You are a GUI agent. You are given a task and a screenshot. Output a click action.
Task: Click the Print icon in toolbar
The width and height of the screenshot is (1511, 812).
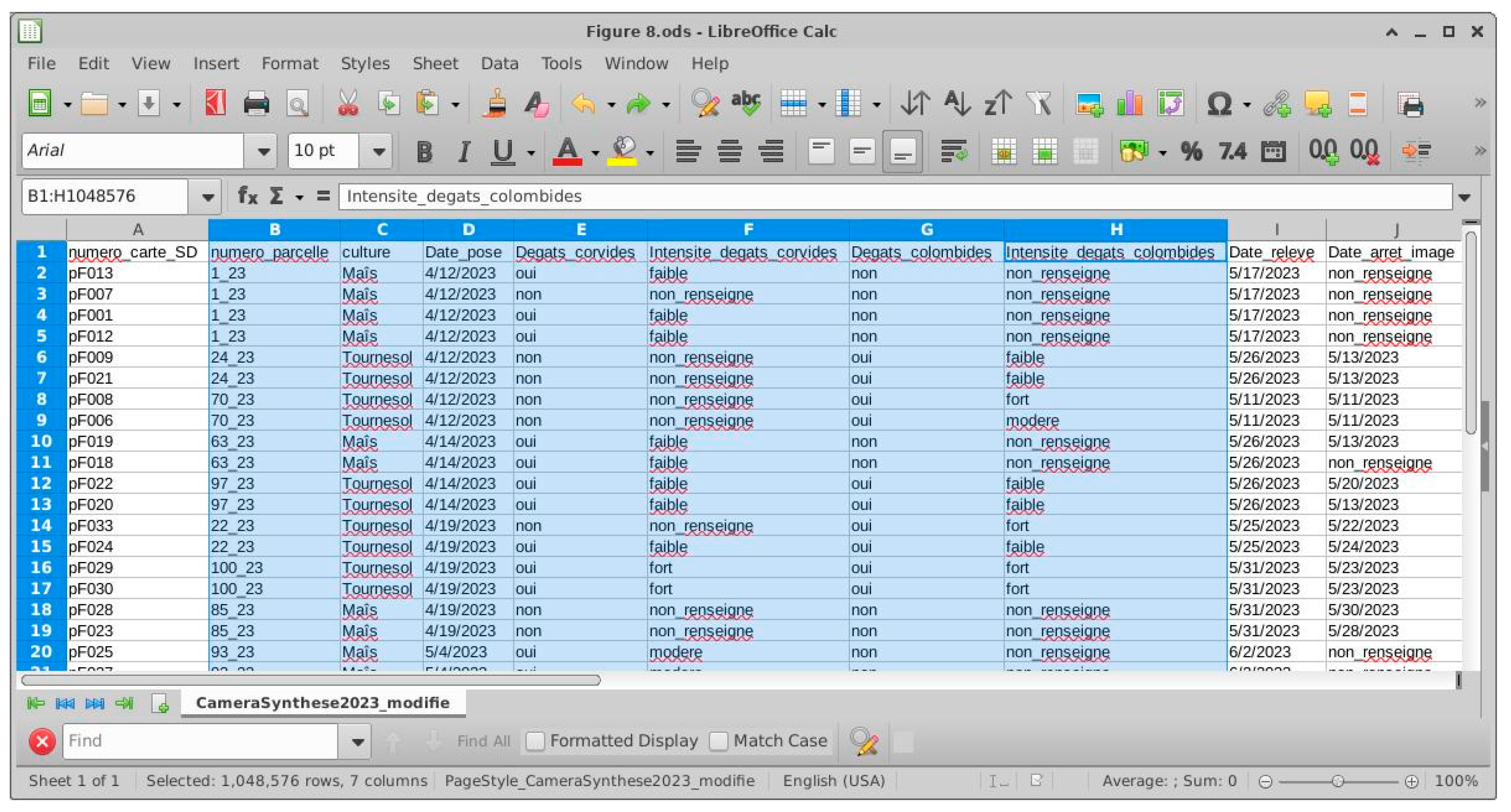256,104
